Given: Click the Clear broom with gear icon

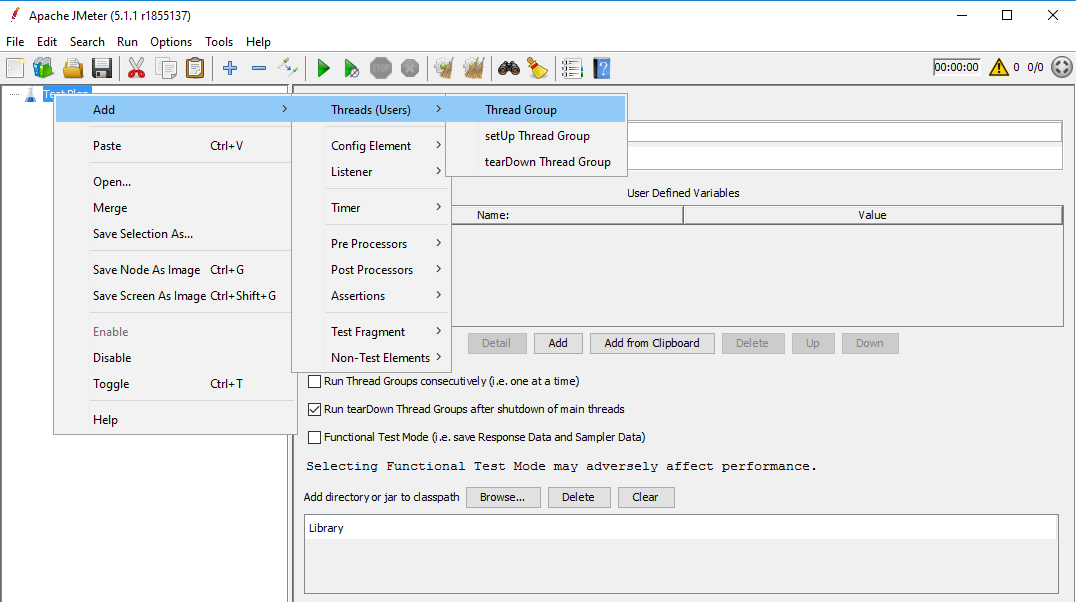Looking at the screenshot, I should (444, 68).
